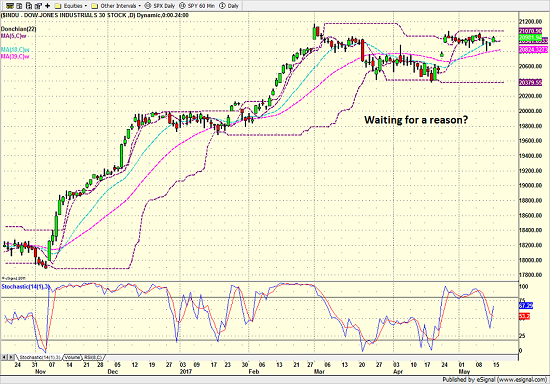Viewport: 550px width, 384px height.
Task: Click the 'Published by eSignal' link text
Action: 495,380
